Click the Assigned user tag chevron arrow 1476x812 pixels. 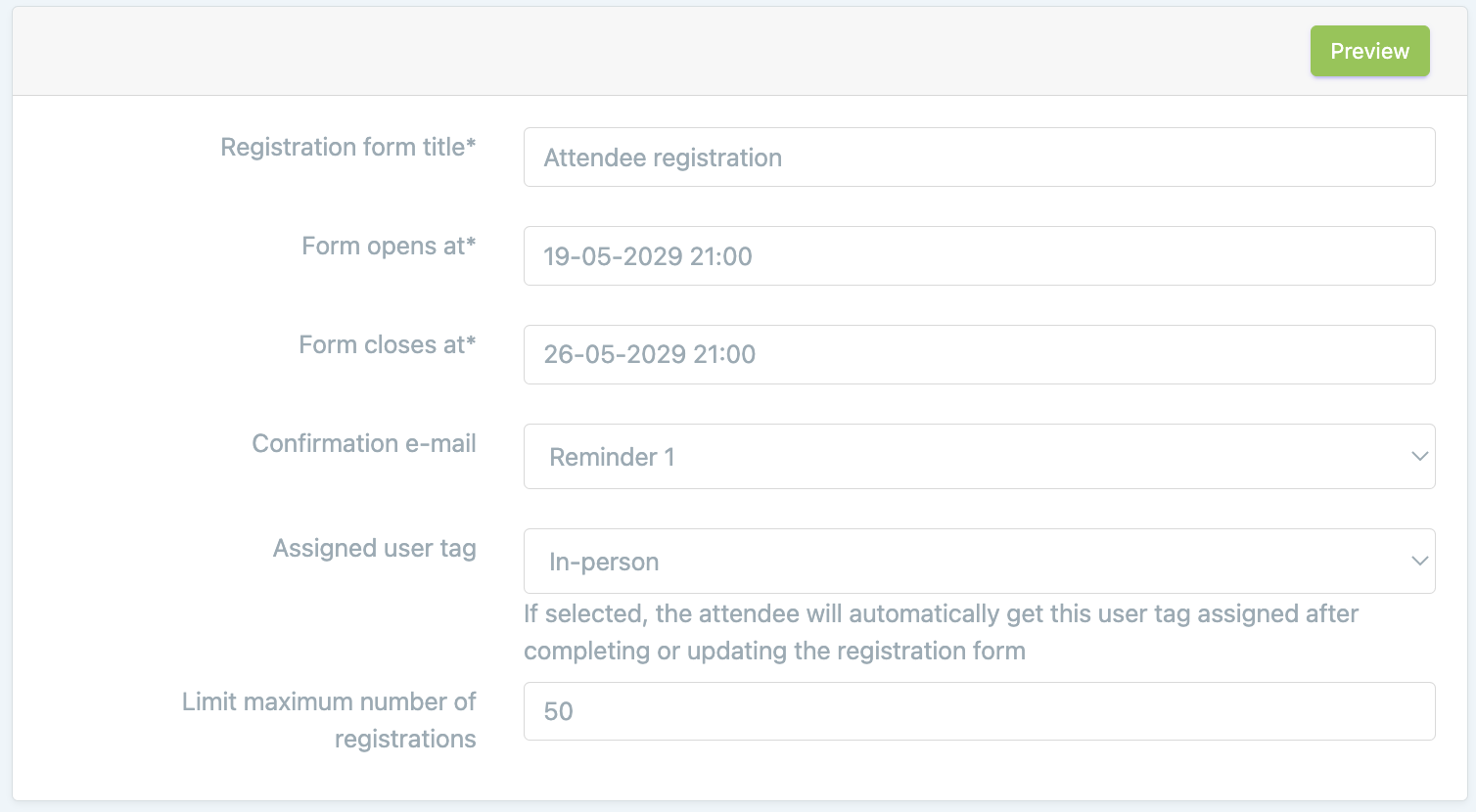coord(1419,562)
